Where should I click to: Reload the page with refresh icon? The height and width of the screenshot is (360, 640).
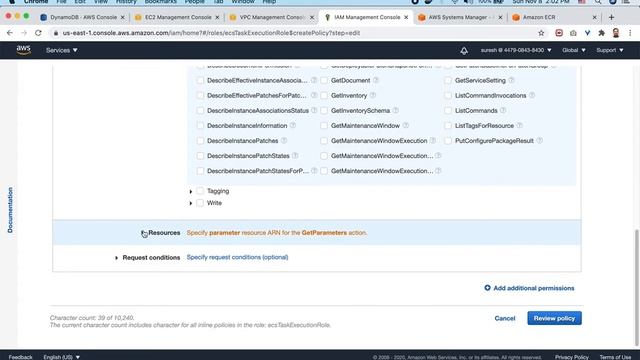(38, 33)
